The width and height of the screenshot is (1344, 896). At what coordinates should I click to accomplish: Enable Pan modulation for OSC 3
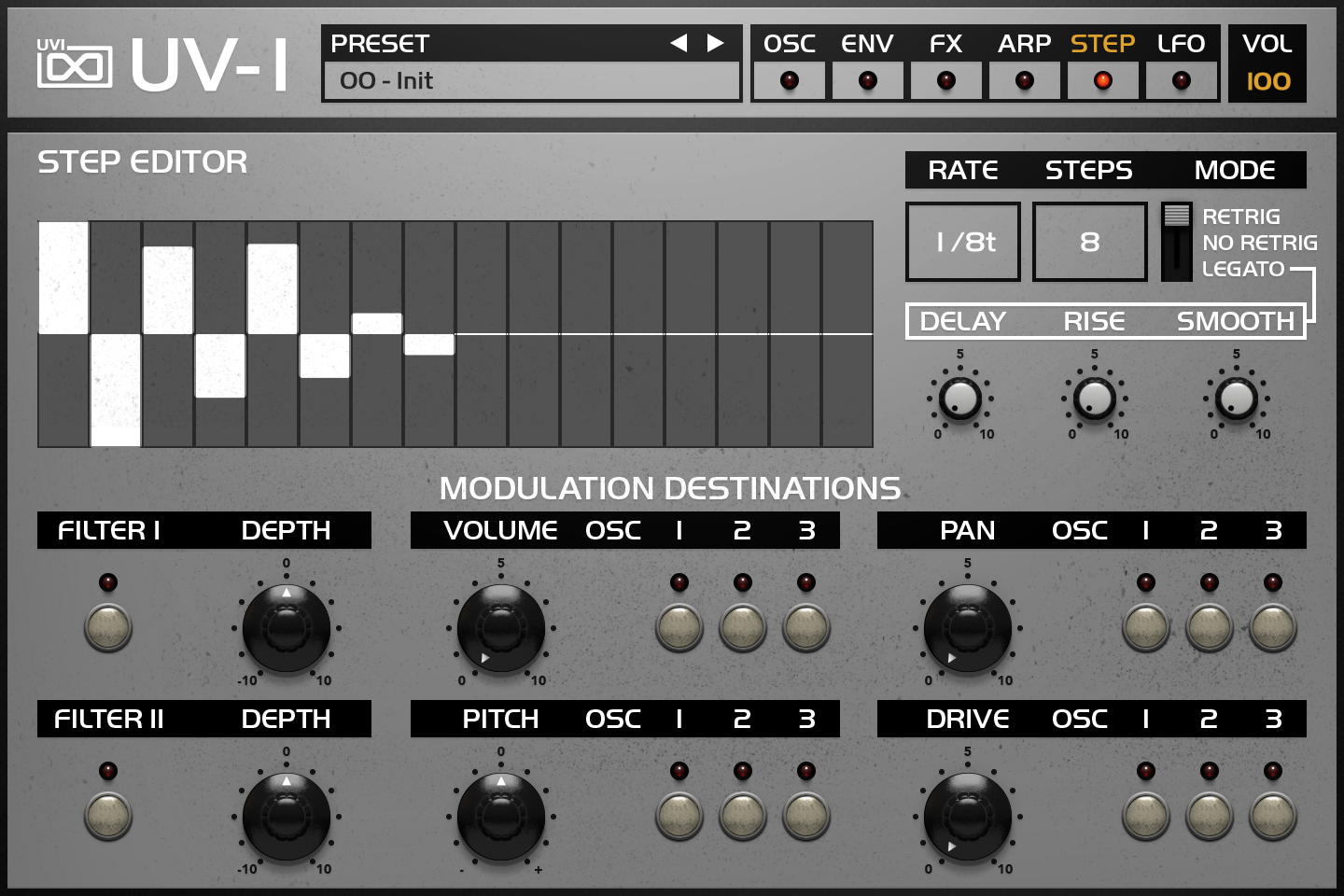1273,627
